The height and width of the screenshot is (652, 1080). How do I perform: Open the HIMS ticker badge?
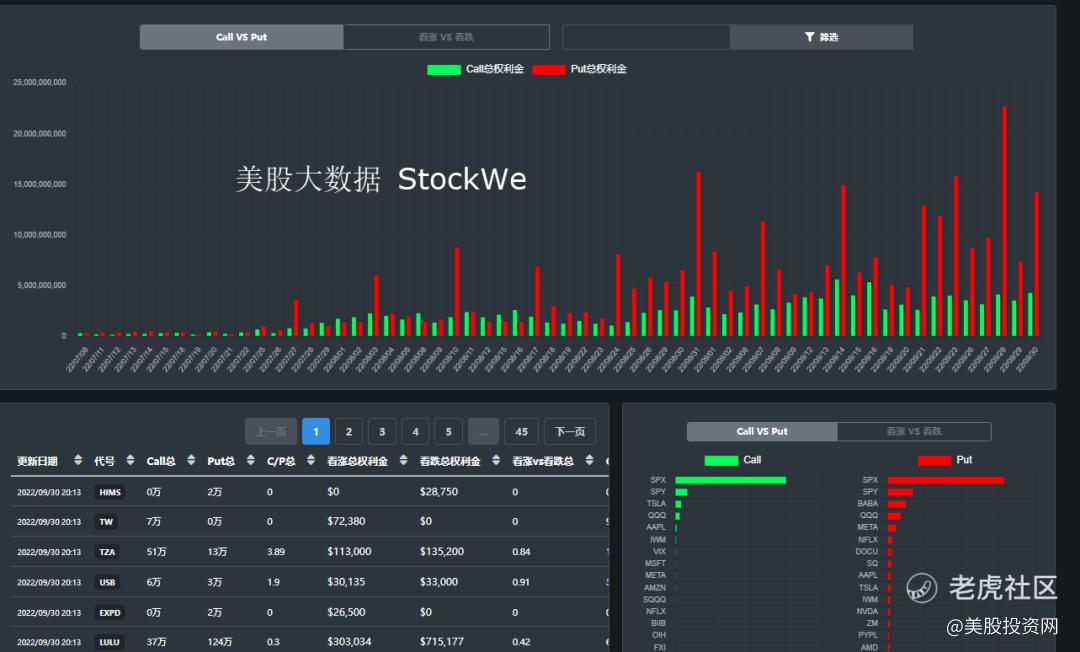point(110,492)
